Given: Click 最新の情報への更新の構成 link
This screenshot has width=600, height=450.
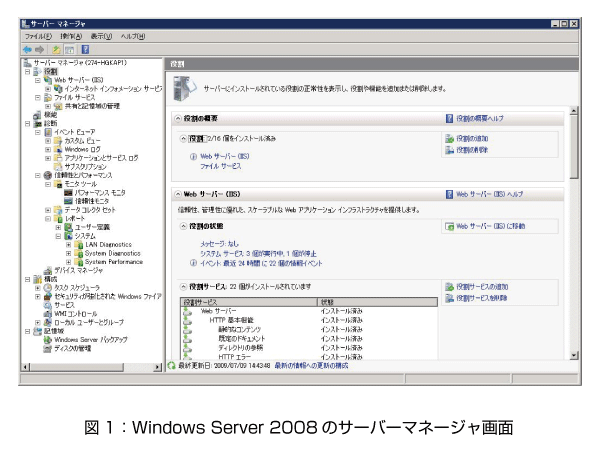Looking at the screenshot, I should (x=311, y=366).
